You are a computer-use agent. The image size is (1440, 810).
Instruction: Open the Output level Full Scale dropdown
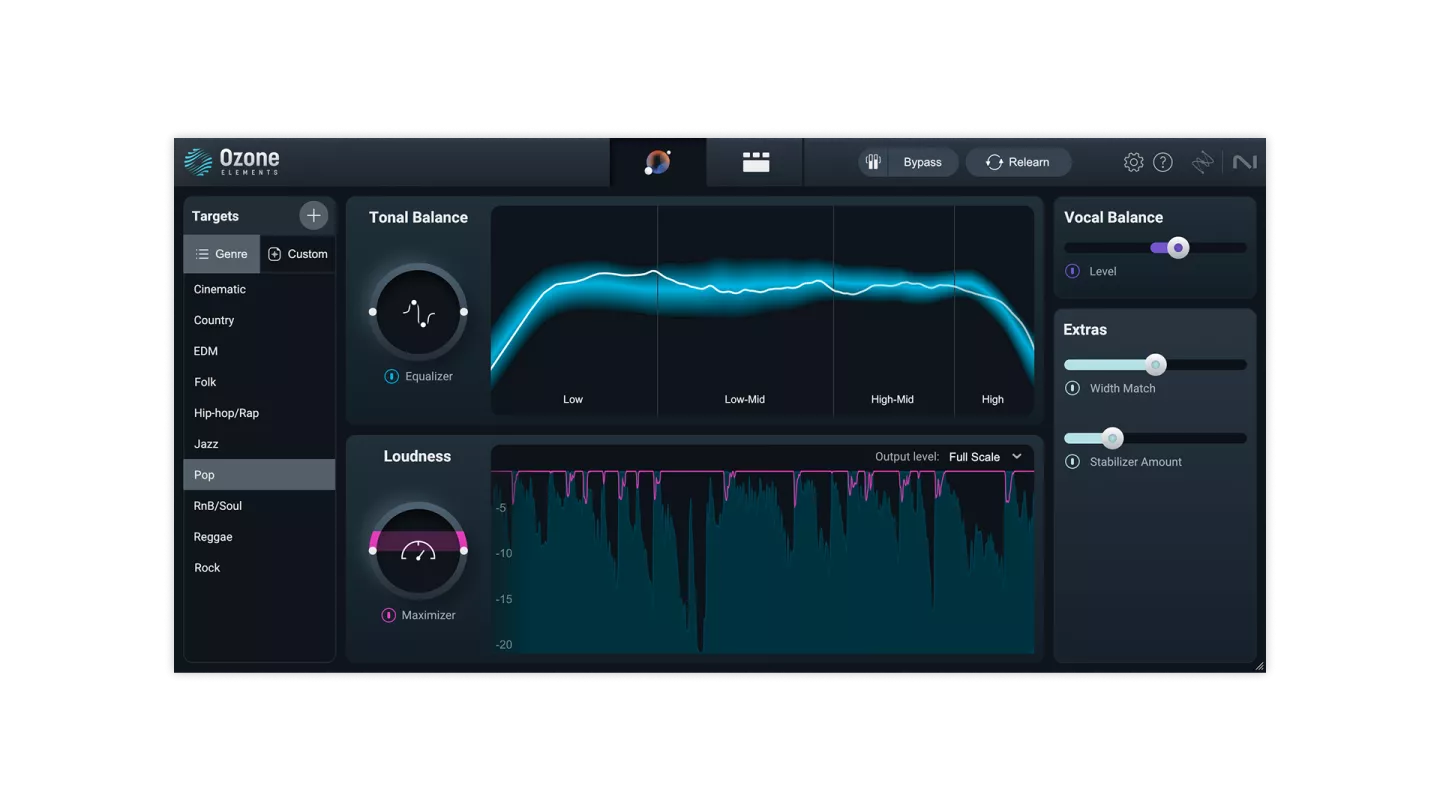coord(985,457)
